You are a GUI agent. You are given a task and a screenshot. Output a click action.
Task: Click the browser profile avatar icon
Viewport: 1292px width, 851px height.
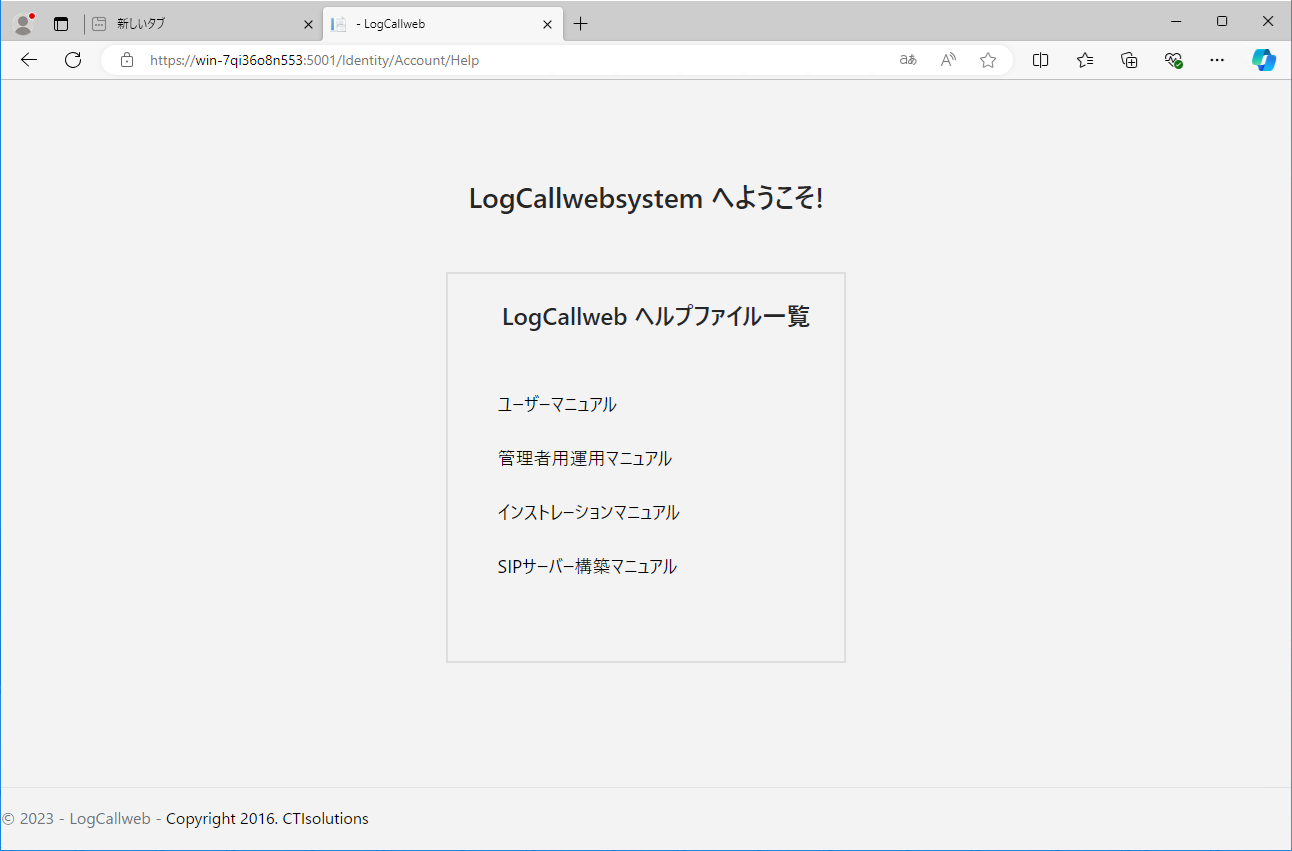point(24,23)
